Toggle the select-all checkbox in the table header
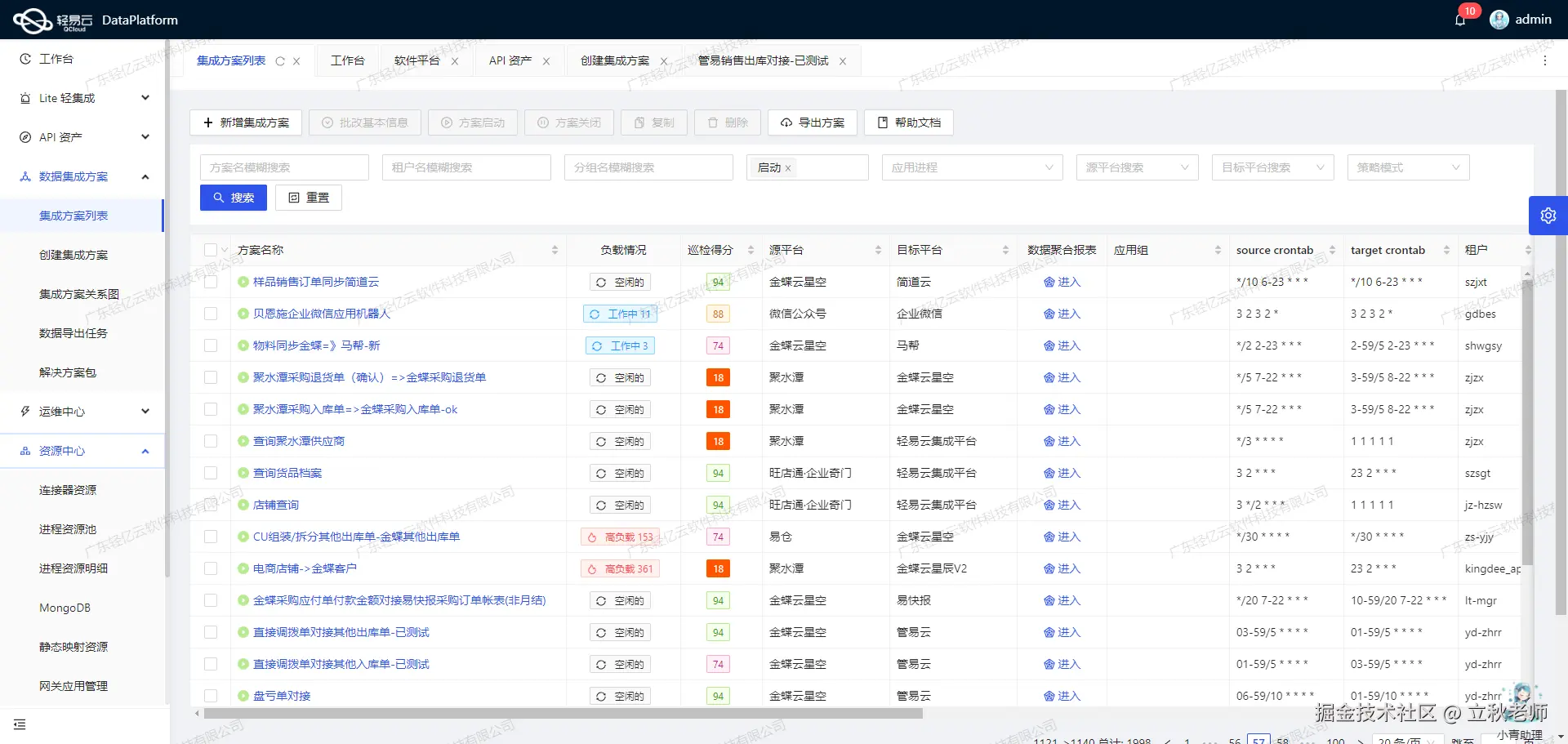Image resolution: width=1568 pixels, height=744 pixels. (209, 250)
